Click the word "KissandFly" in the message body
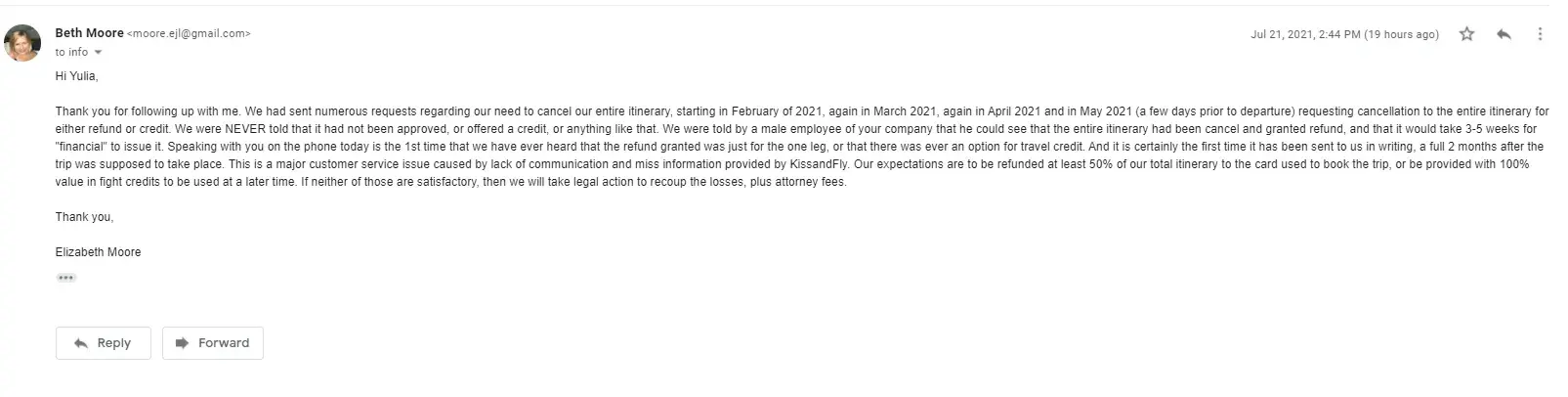 click(819, 164)
